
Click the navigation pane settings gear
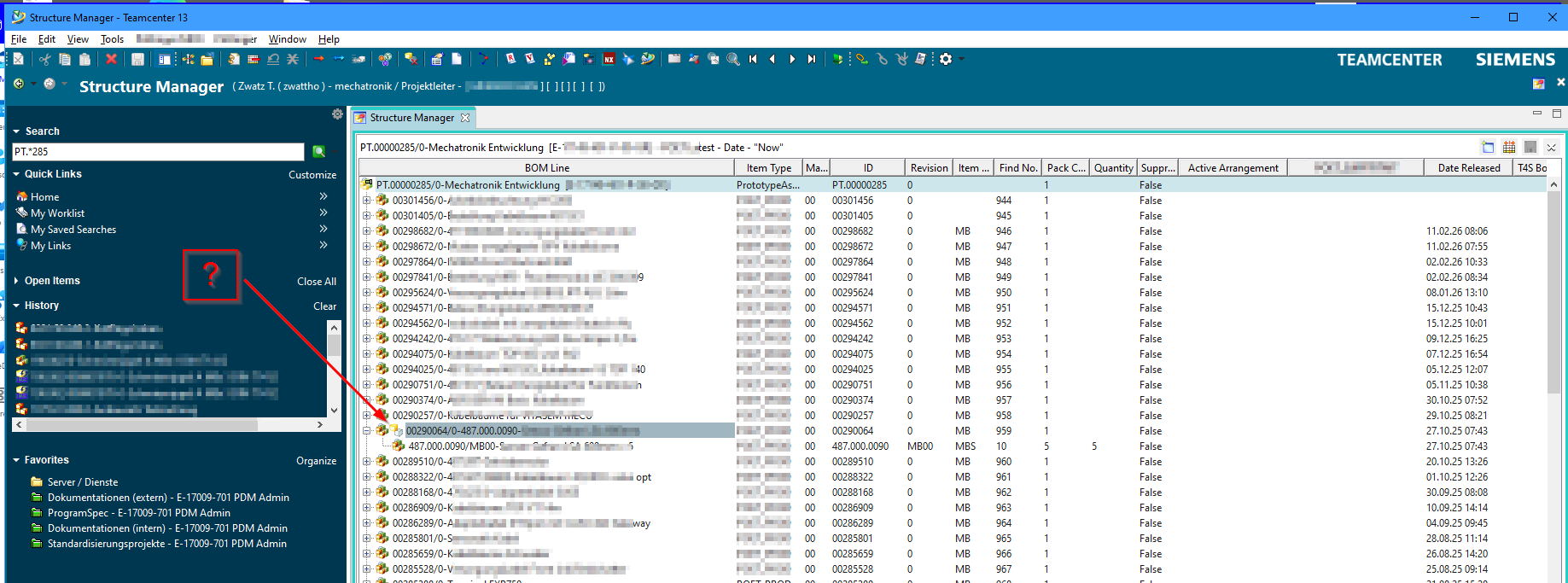337,114
